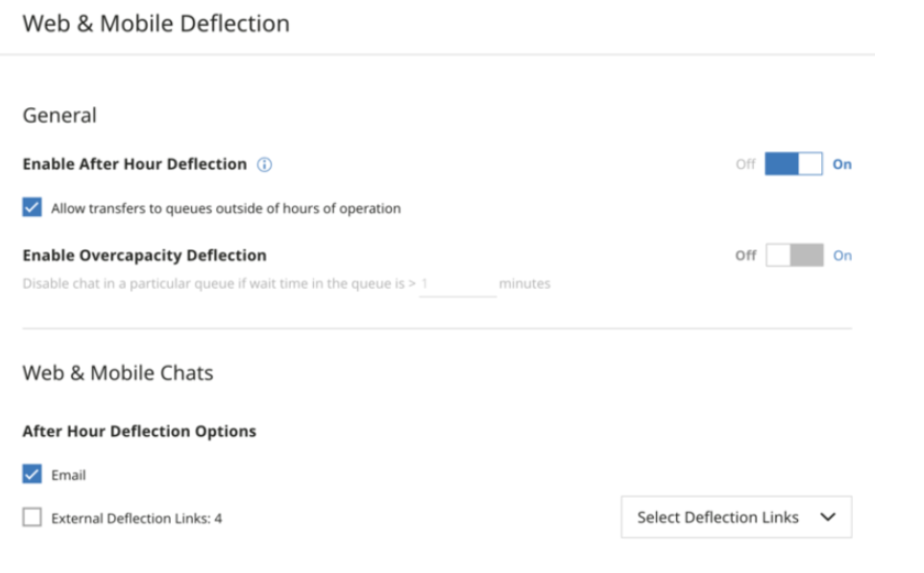This screenshot has width=924, height=573.
Task: Enable the External Deflection Links checkbox
Action: tap(32, 518)
